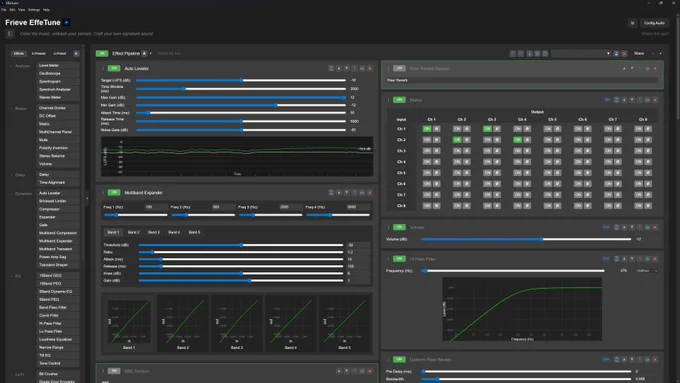This screenshot has height=383, width=680.
Task: Open the Effect Pipeline A/B dropdown arrow
Action: [150, 54]
